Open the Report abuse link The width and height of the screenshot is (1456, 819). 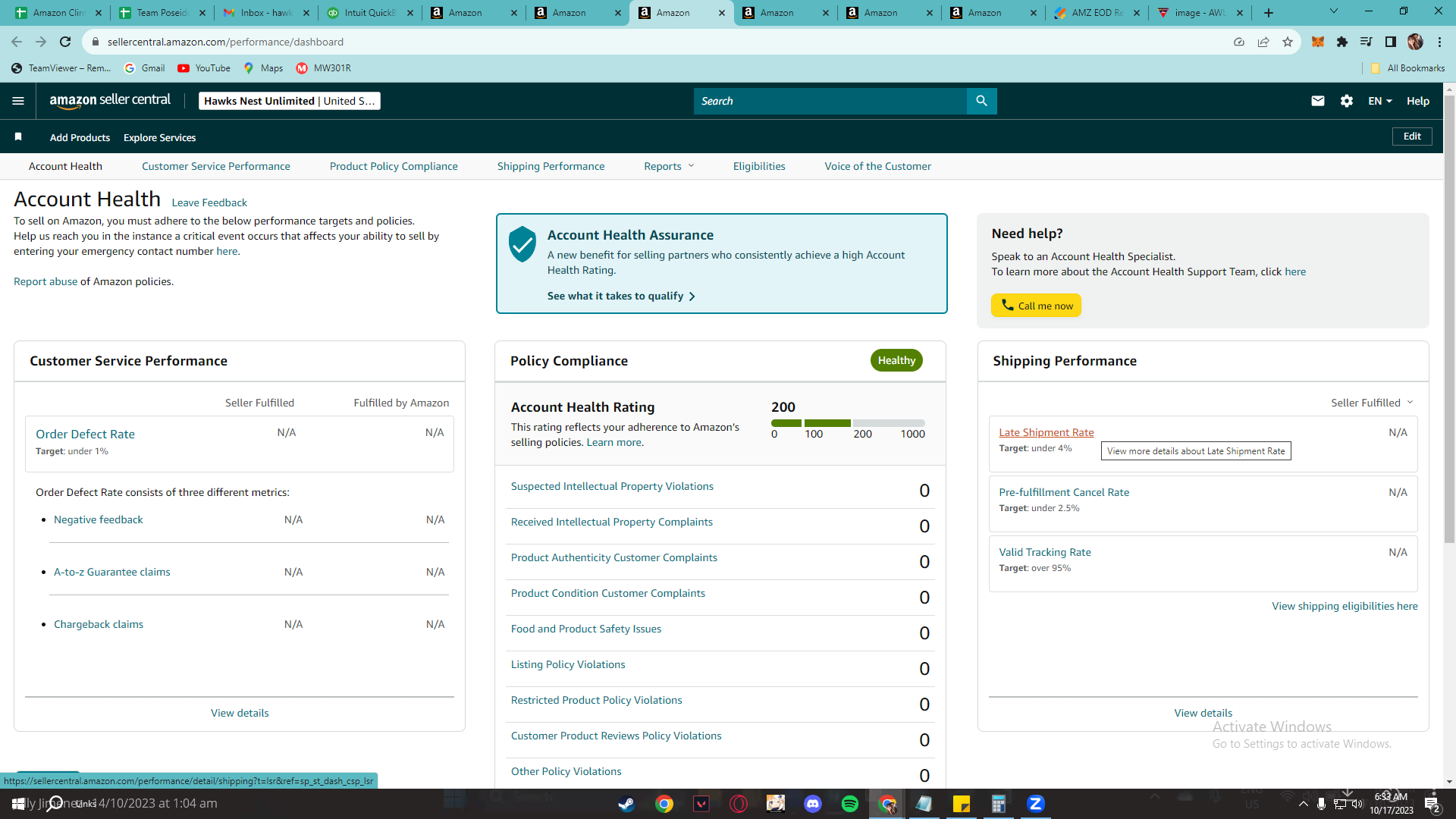coord(45,281)
